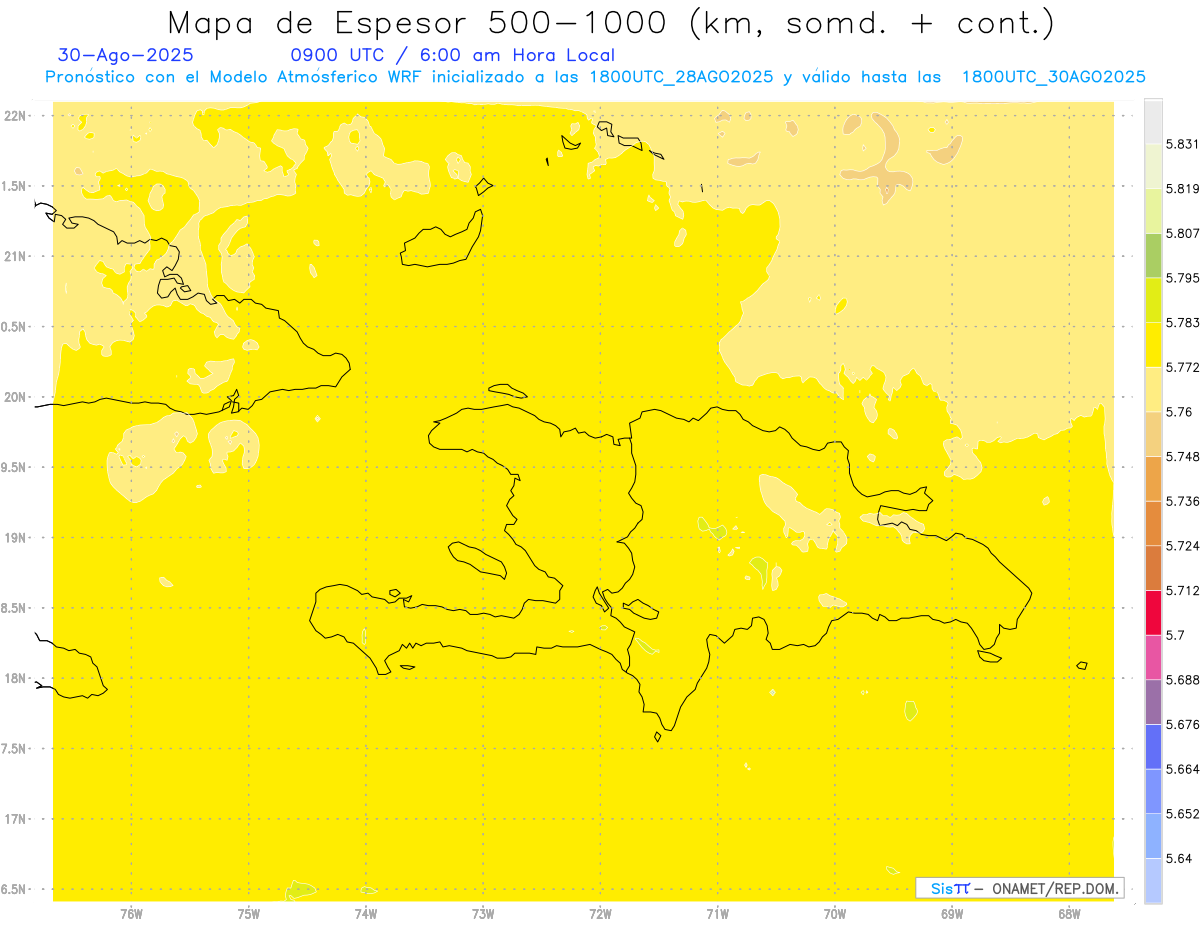Viewport: 1200px width, 927px height.
Task: Click the colorbar value "5.724"
Action: click(1182, 546)
